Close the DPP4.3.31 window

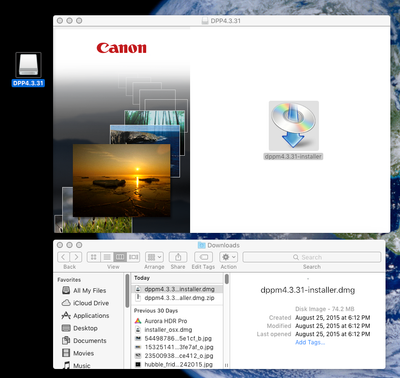click(60, 21)
